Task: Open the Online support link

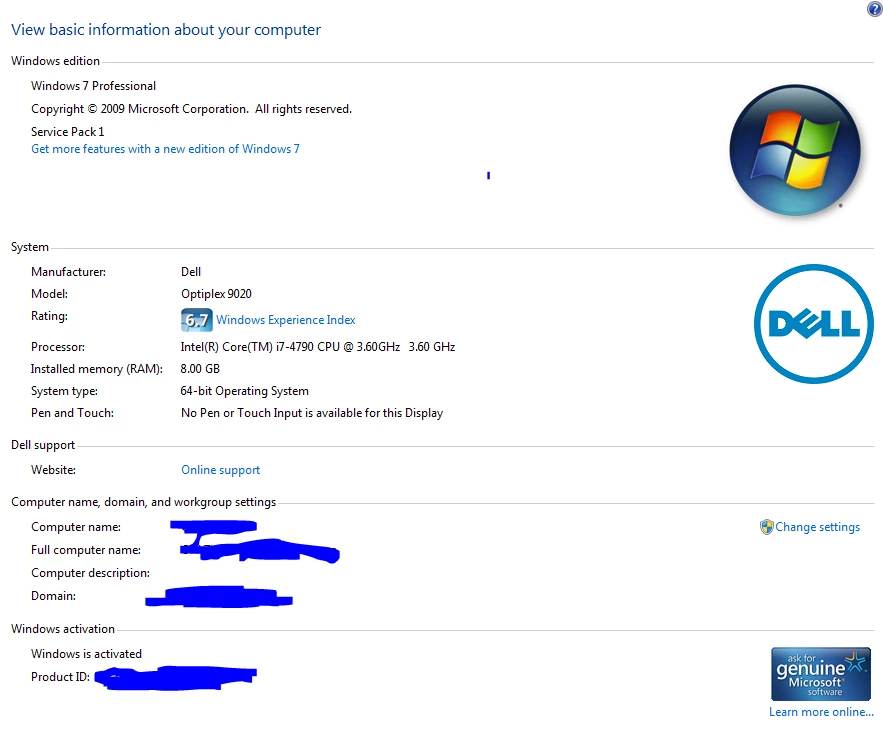Action: click(220, 470)
